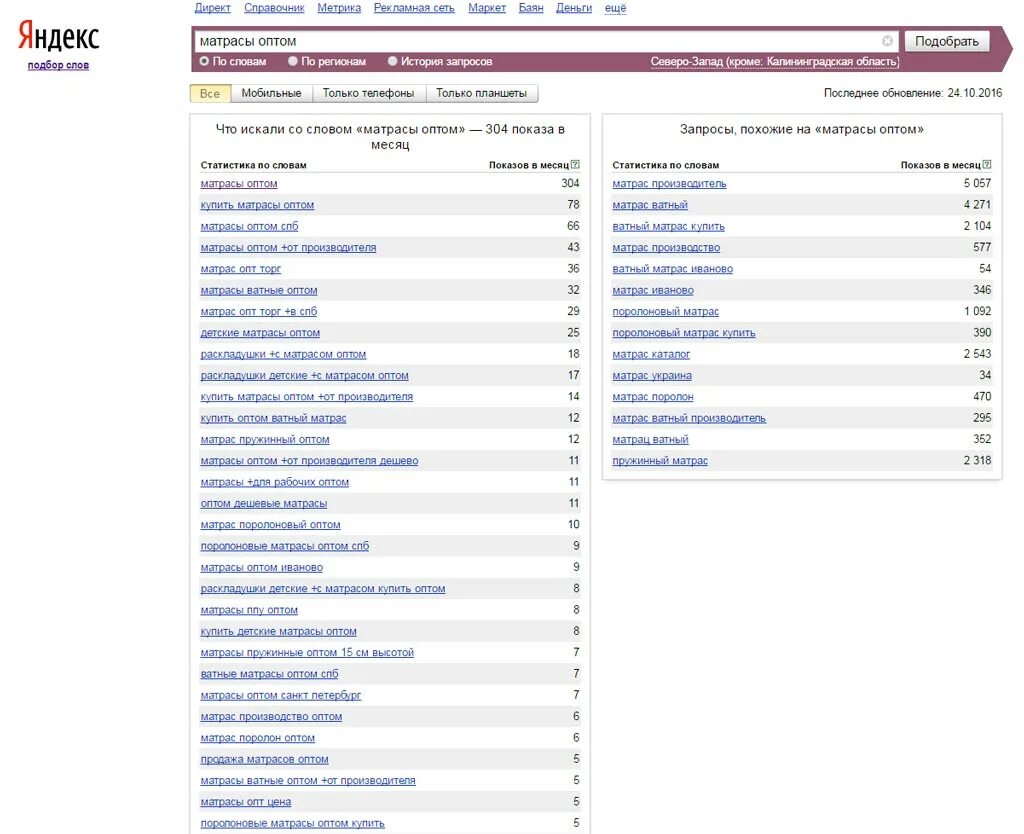Open the 'ватный матрас купить' similar query

(x=669, y=226)
